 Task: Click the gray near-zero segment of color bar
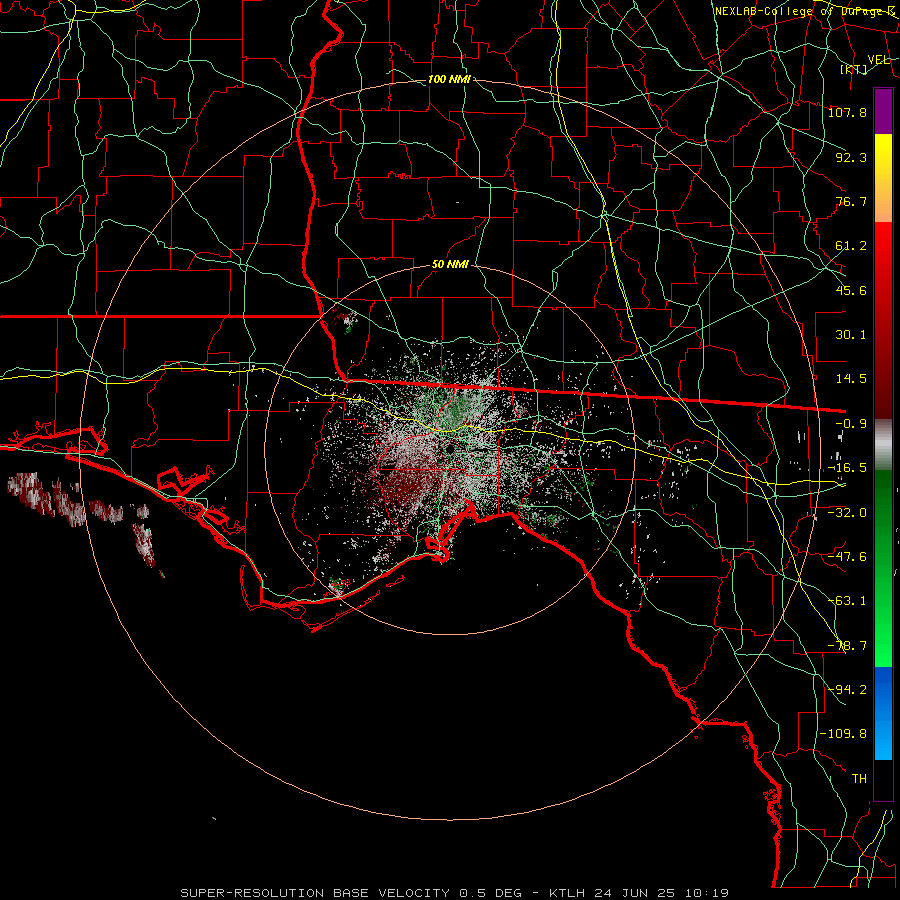tap(883, 445)
